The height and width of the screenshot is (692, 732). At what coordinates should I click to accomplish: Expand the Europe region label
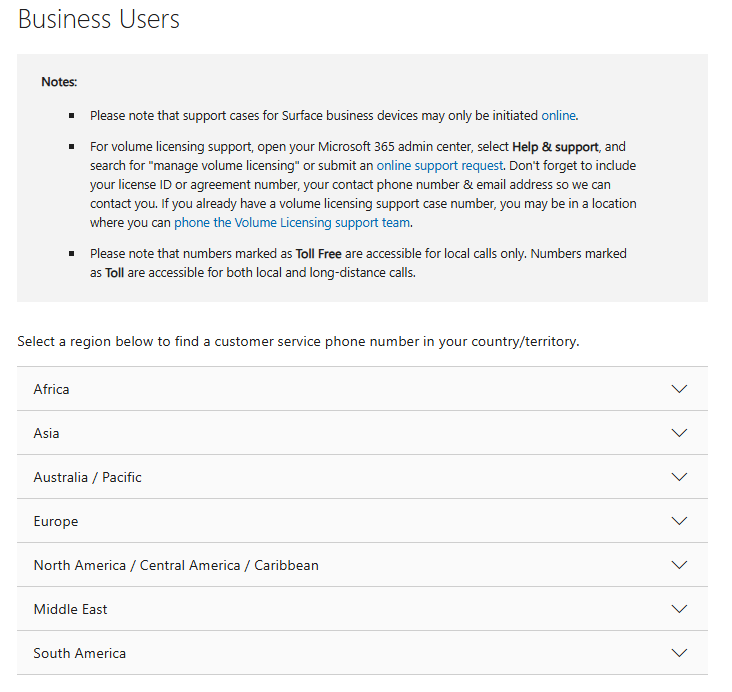[55, 521]
